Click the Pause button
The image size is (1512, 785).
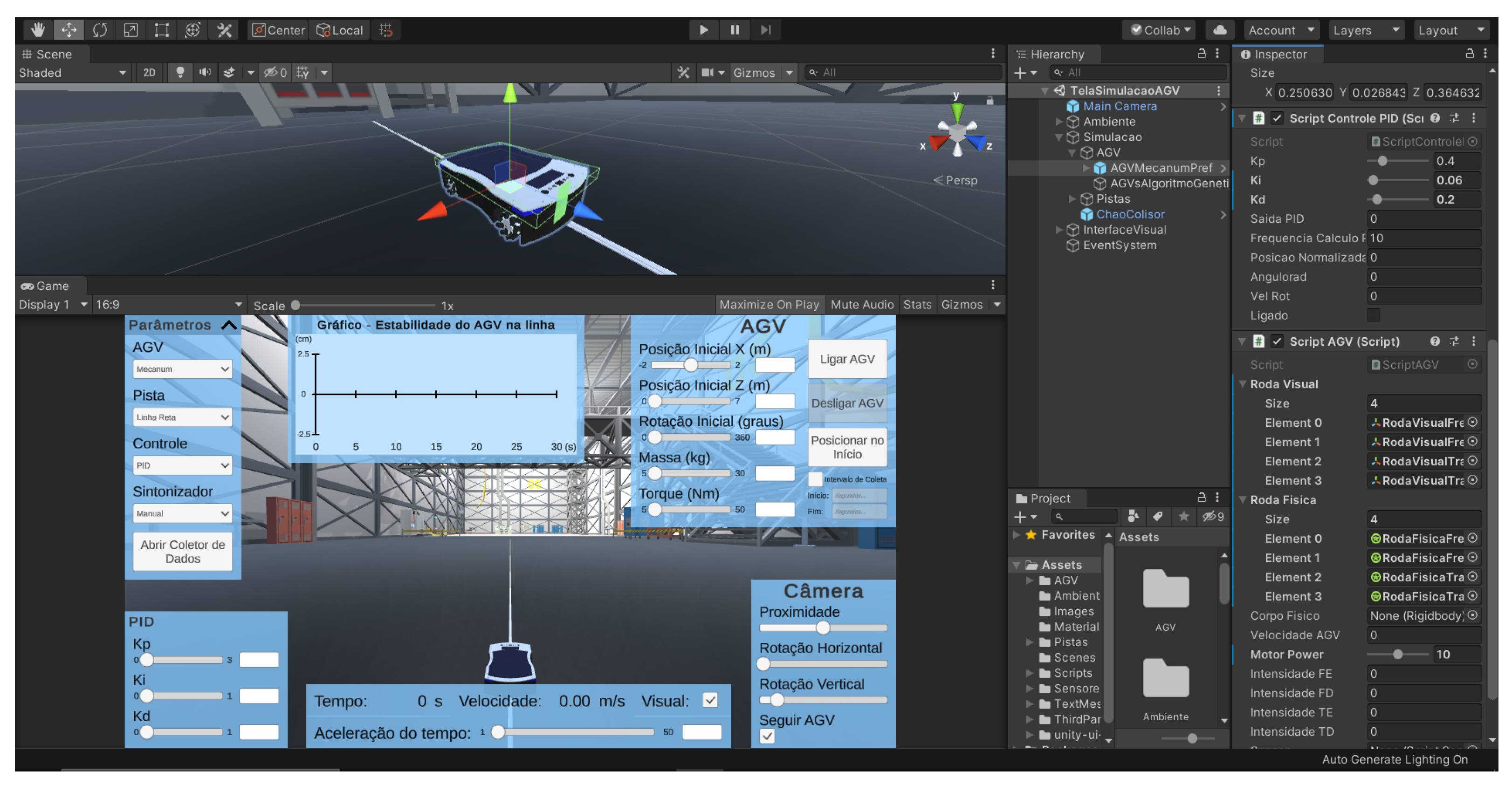(x=734, y=30)
